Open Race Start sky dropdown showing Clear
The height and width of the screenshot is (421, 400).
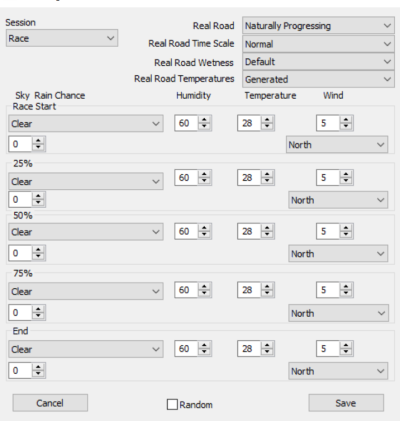click(x=86, y=124)
